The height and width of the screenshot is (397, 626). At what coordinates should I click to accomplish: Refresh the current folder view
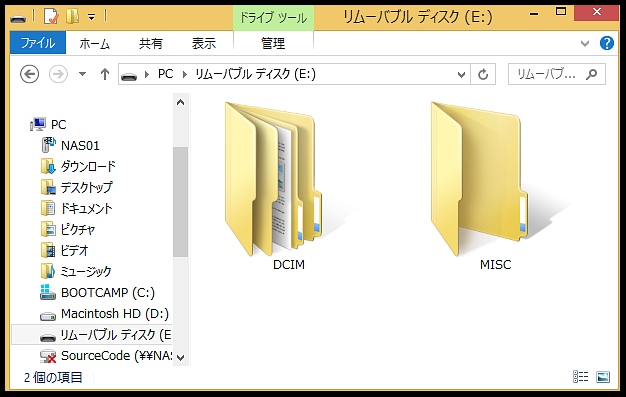pos(483,74)
